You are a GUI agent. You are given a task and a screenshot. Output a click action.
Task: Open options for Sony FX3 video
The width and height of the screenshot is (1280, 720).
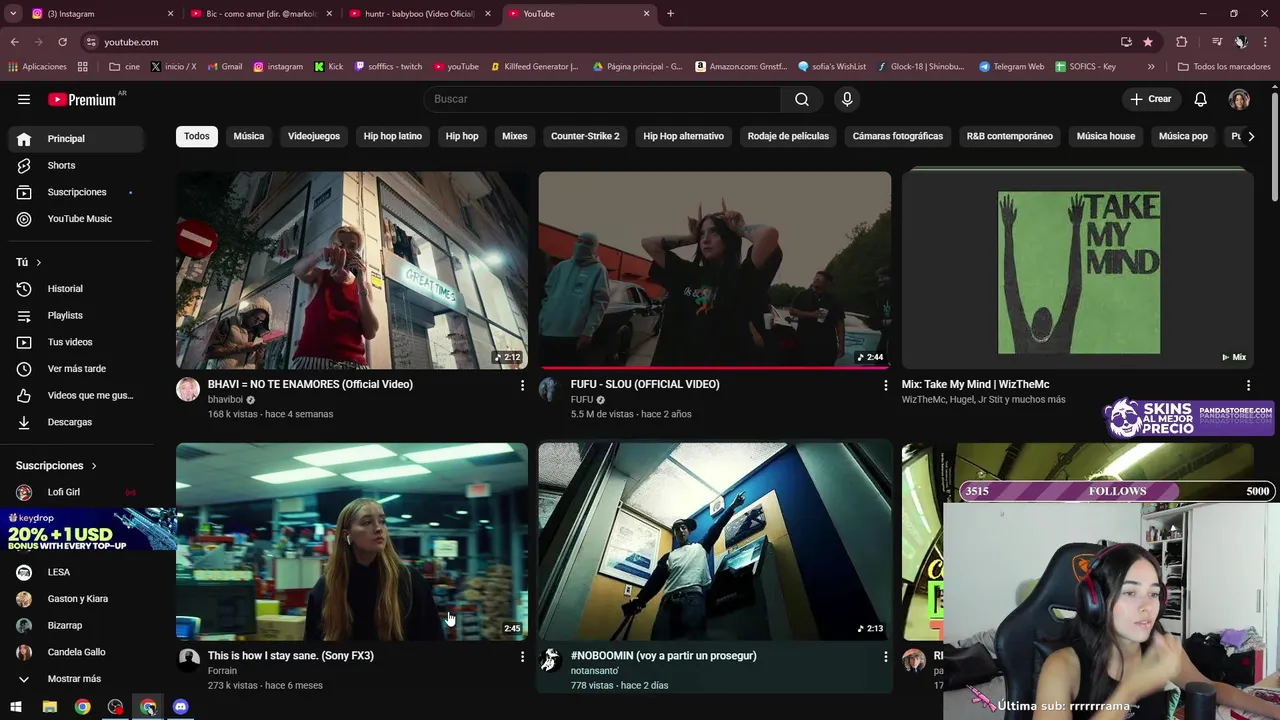[x=522, y=657]
